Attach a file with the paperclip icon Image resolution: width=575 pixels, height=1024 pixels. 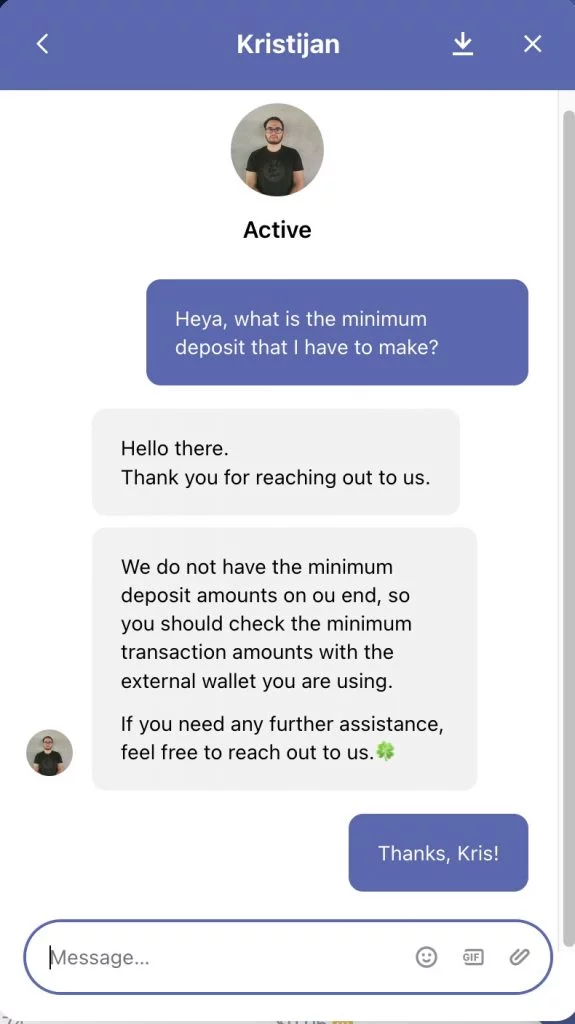(519, 957)
